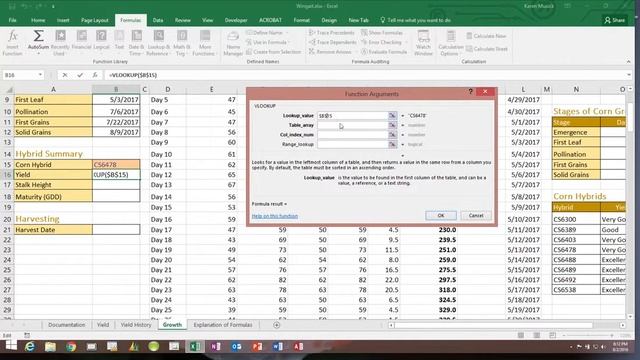Open the Watch Window

click(x=423, y=42)
